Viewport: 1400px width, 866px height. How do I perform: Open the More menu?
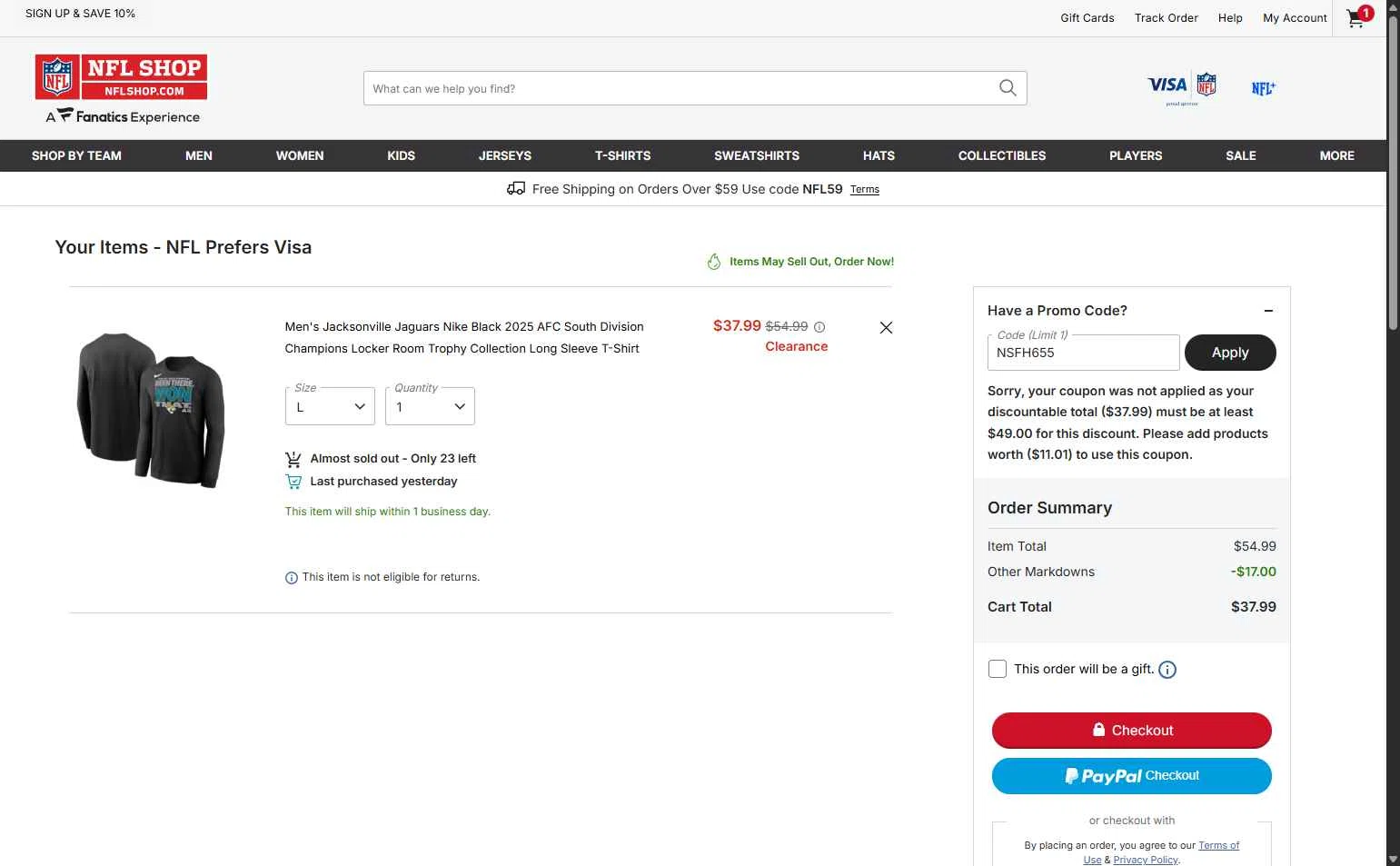[1336, 155]
